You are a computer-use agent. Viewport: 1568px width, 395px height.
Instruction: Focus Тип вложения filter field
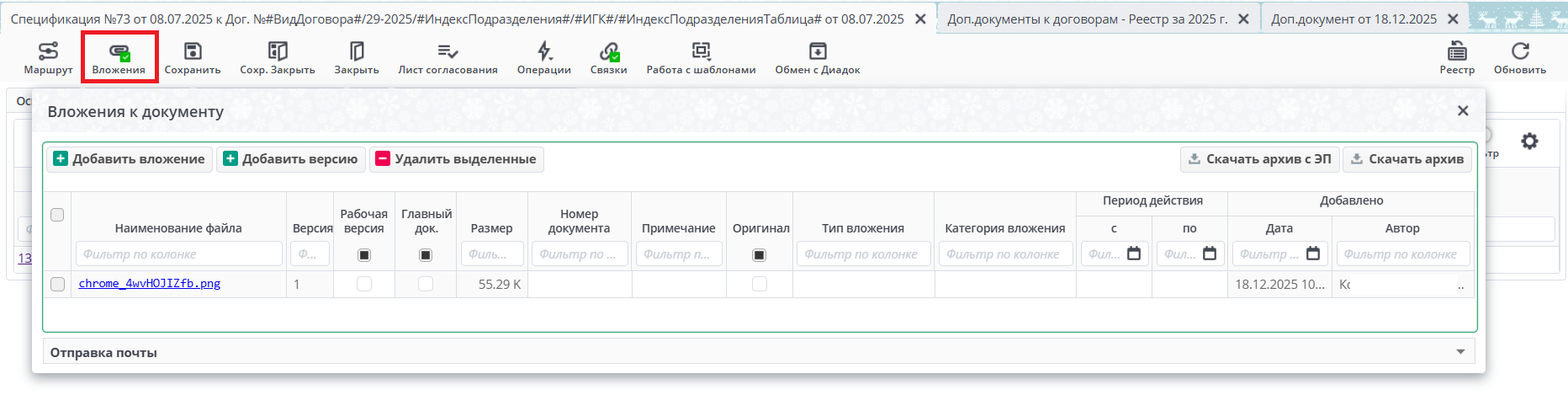pyautogui.click(x=864, y=254)
